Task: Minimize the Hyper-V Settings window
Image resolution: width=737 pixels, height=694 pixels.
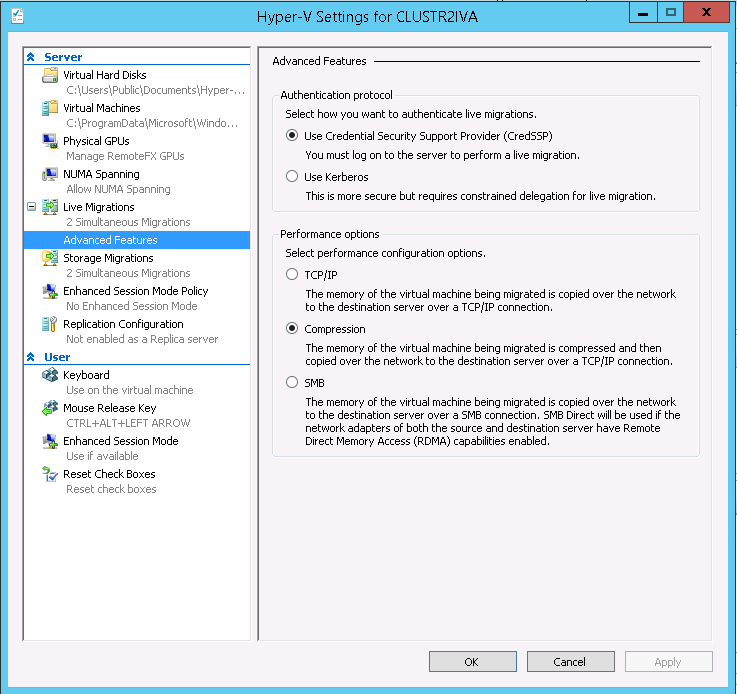Action: tap(643, 13)
